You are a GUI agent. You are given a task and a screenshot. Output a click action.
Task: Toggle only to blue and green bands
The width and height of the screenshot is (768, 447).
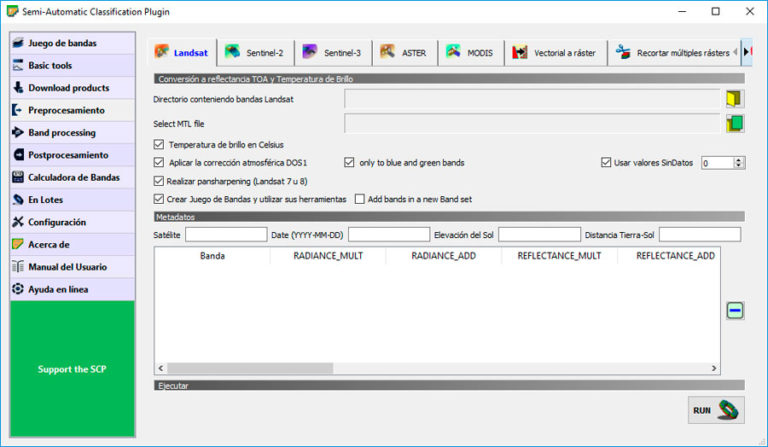click(349, 163)
